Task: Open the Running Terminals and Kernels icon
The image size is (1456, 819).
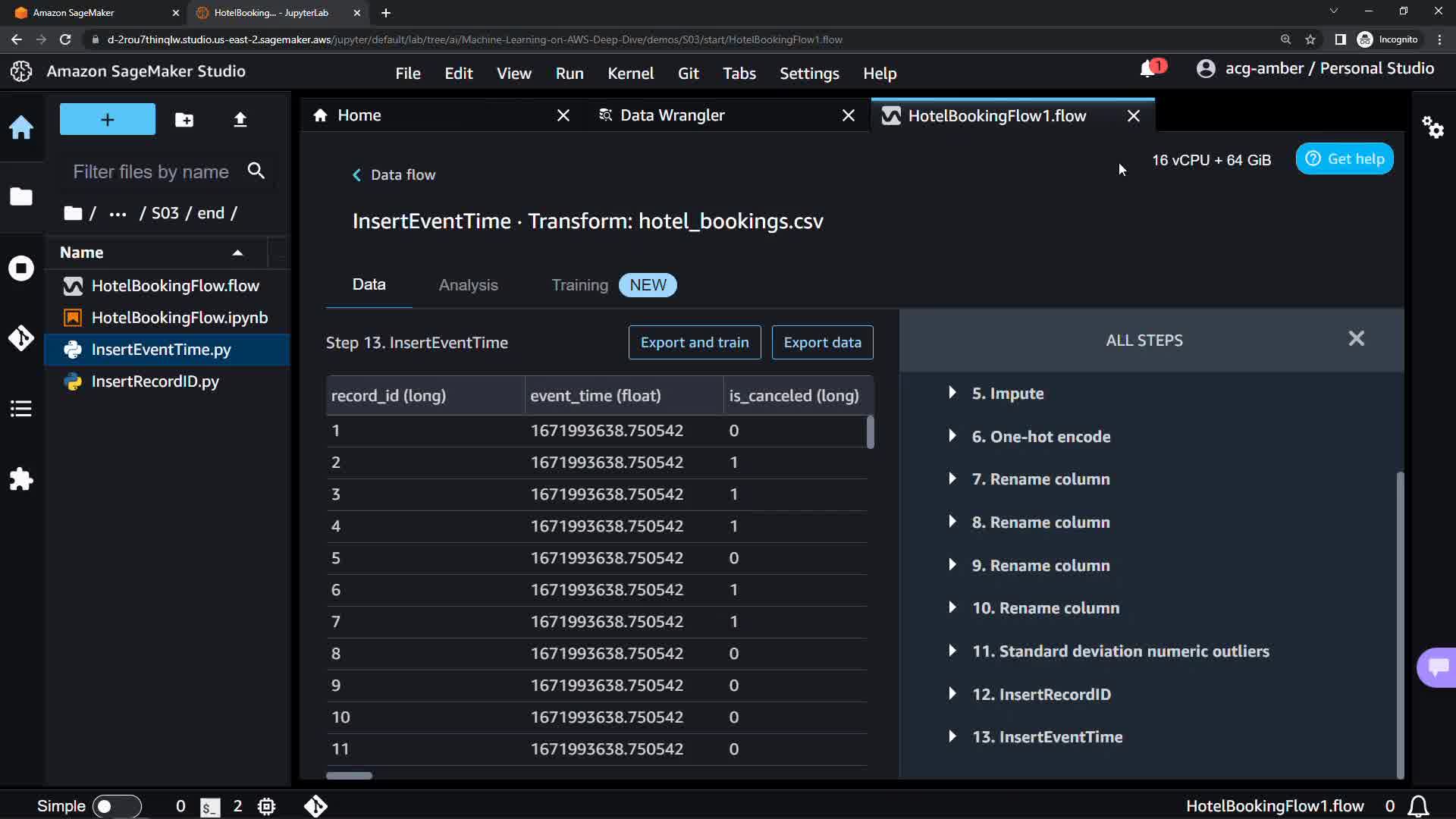Action: click(x=21, y=268)
